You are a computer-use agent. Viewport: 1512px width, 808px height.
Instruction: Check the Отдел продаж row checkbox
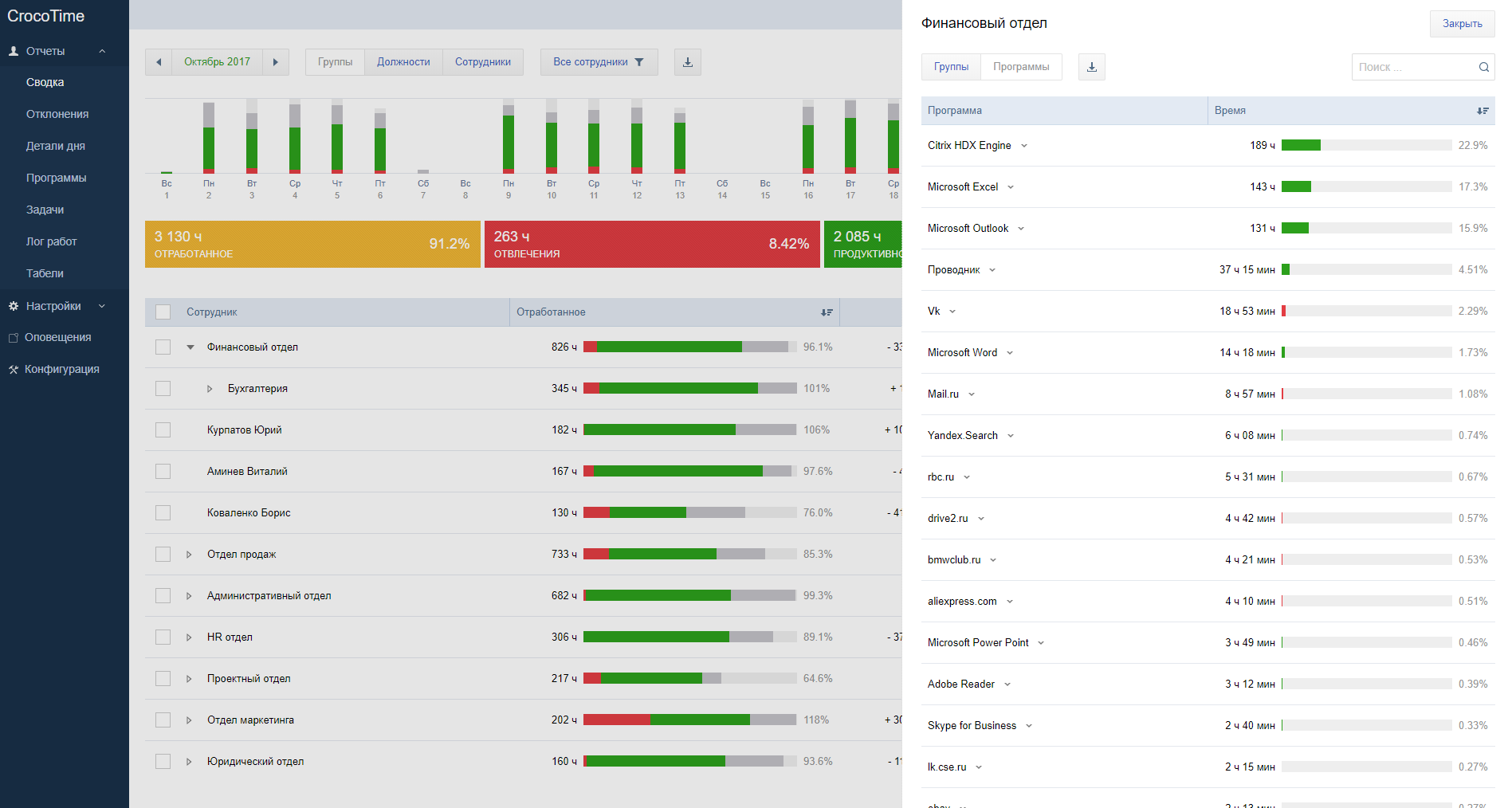pyautogui.click(x=163, y=555)
